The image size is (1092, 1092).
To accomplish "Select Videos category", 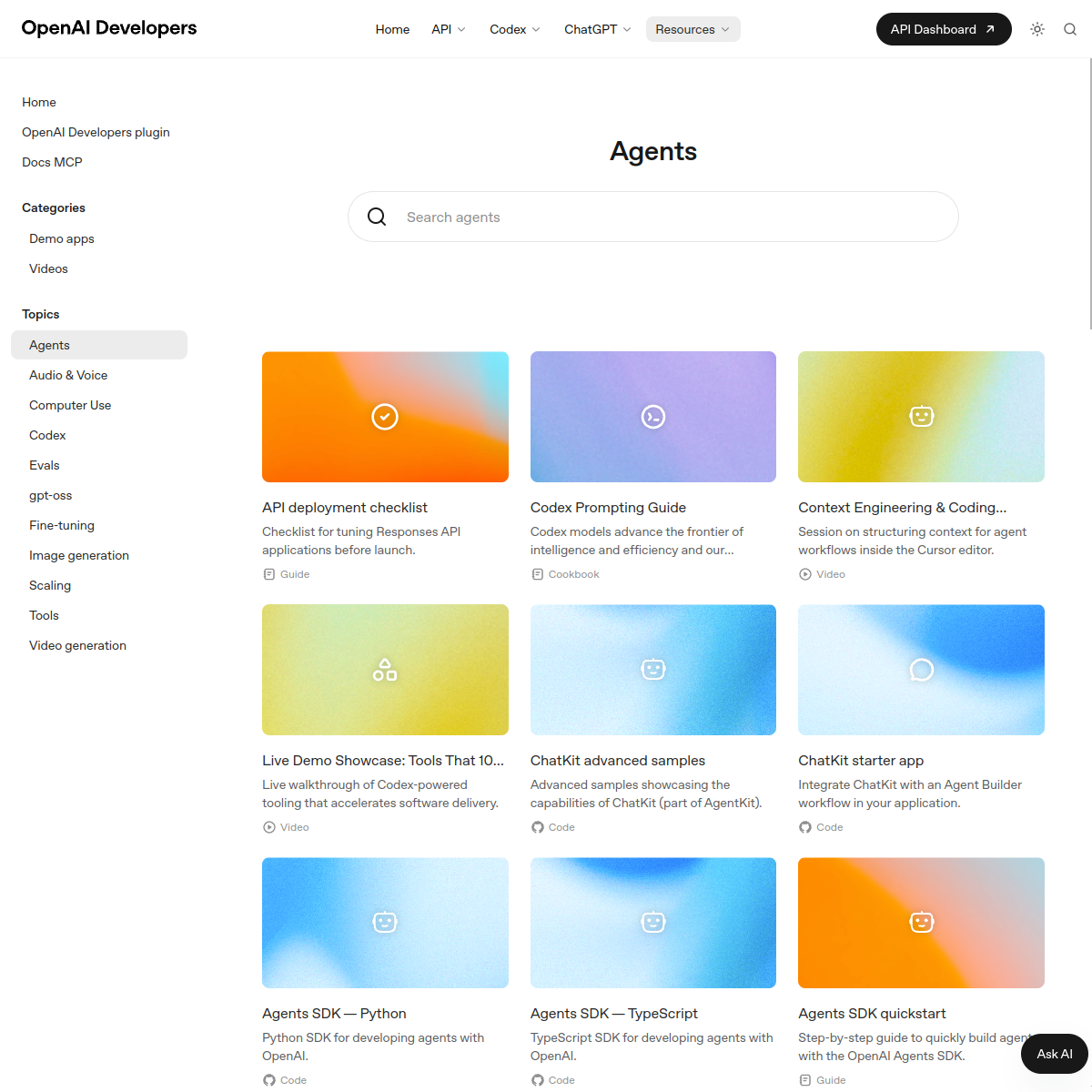I will (48, 268).
